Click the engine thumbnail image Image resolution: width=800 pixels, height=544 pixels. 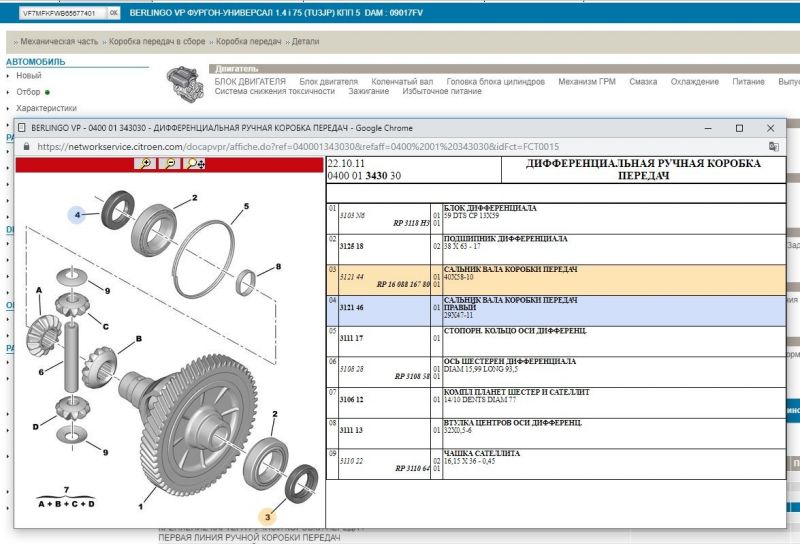click(x=183, y=79)
